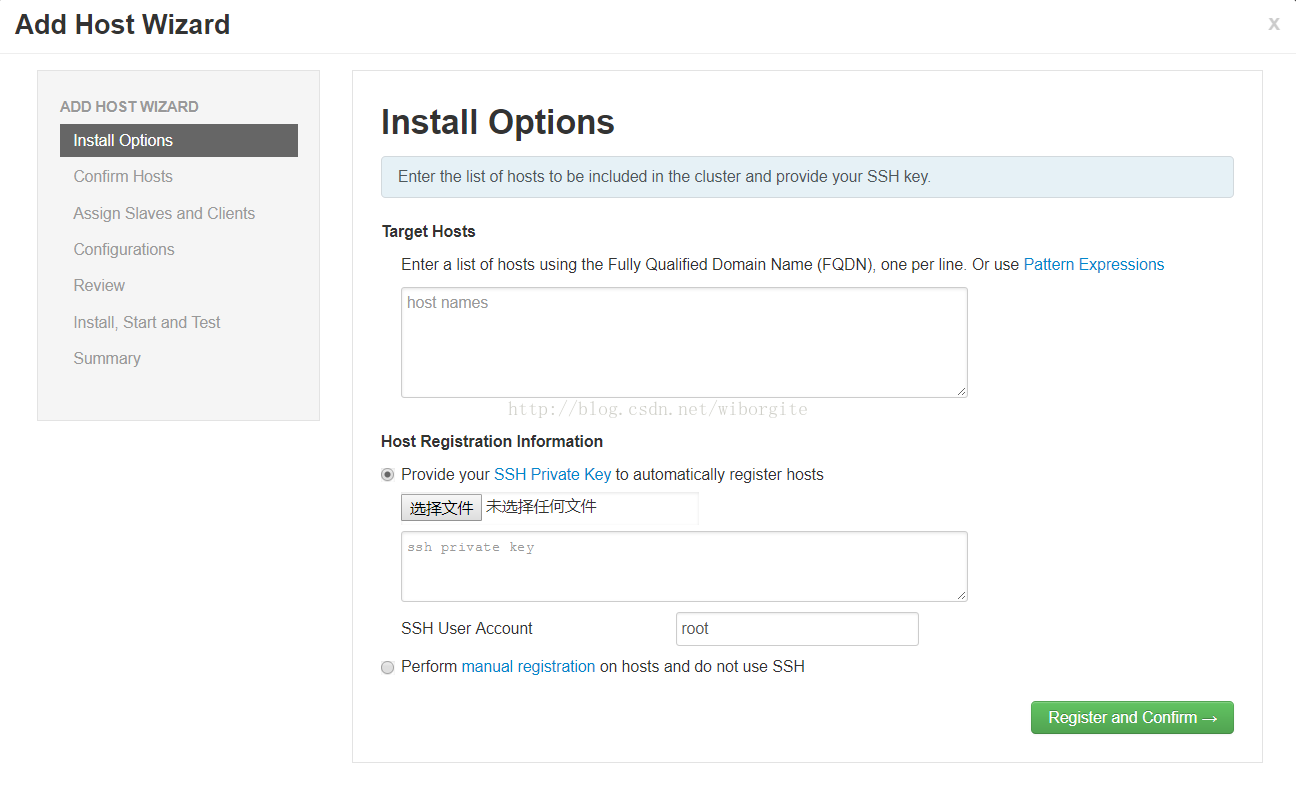Select Provide your SSH Private Key option

pyautogui.click(x=387, y=475)
